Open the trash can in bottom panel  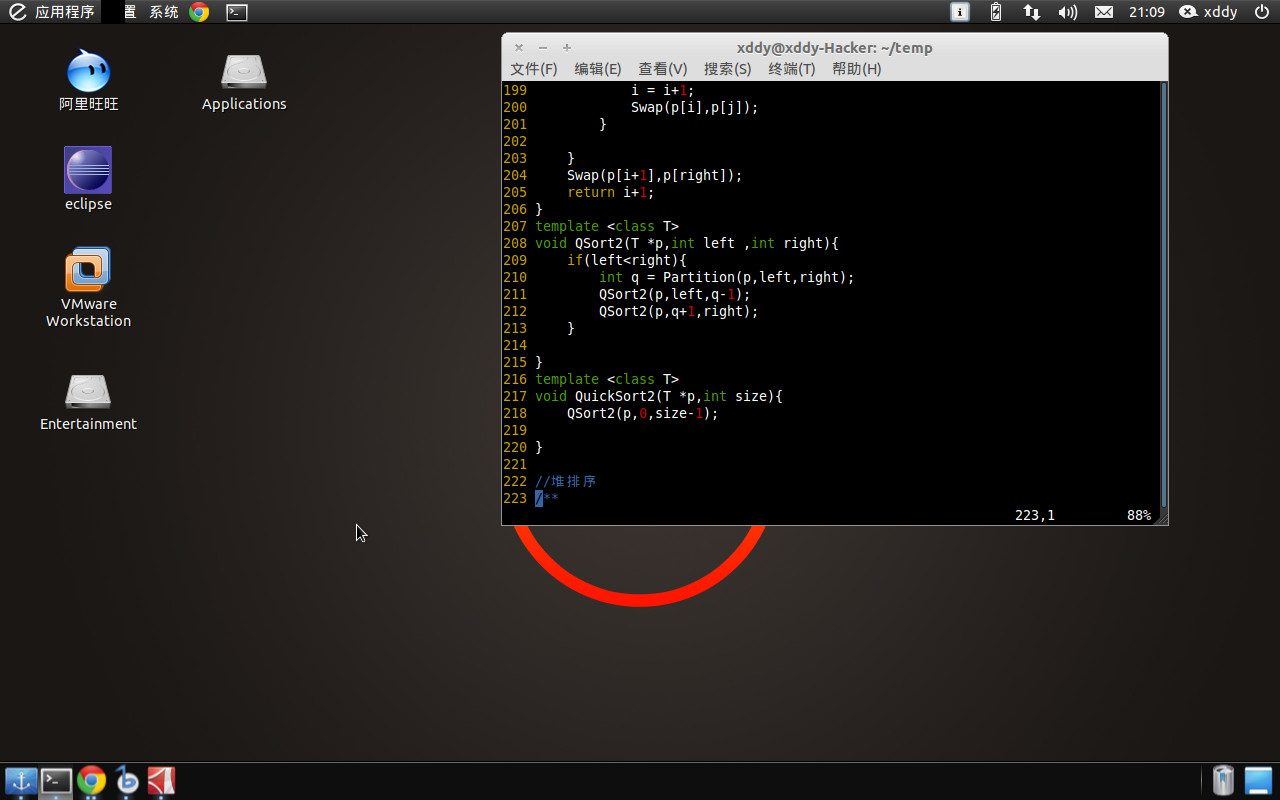[1223, 780]
